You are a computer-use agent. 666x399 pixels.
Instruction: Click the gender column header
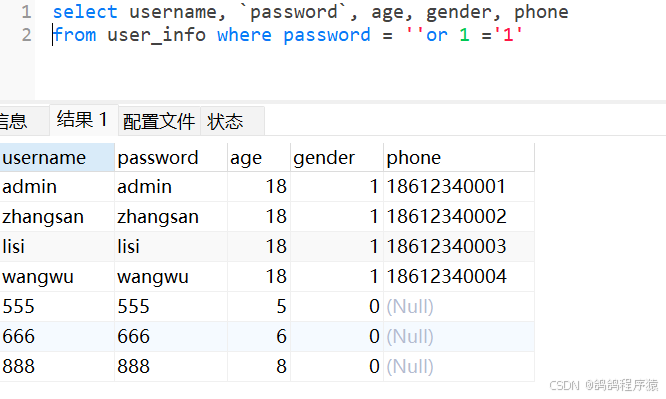coord(337,158)
